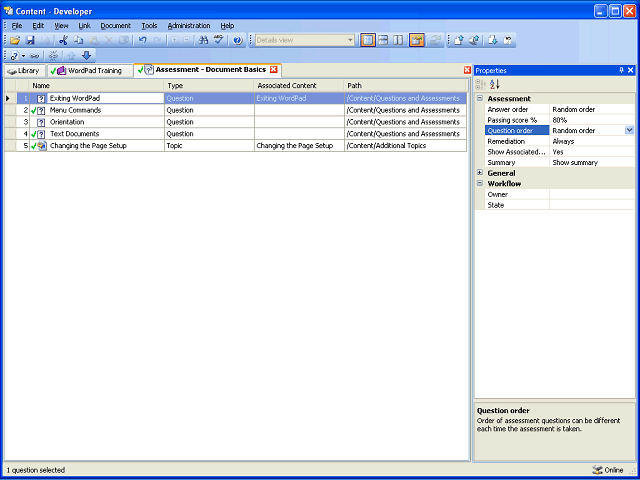Open the new question type dropdown arrow
The image size is (640, 480).
[23, 56]
